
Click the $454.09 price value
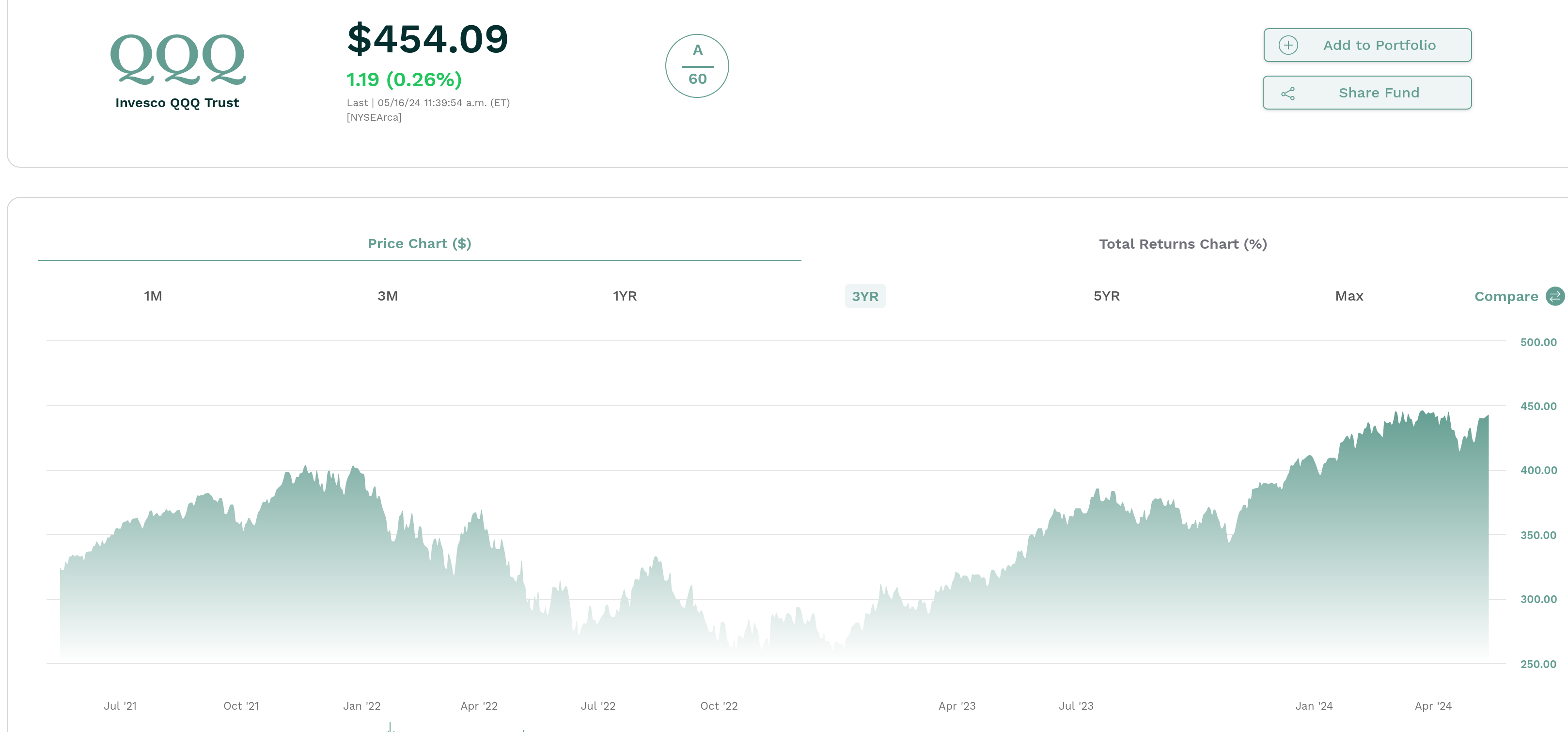[x=427, y=39]
